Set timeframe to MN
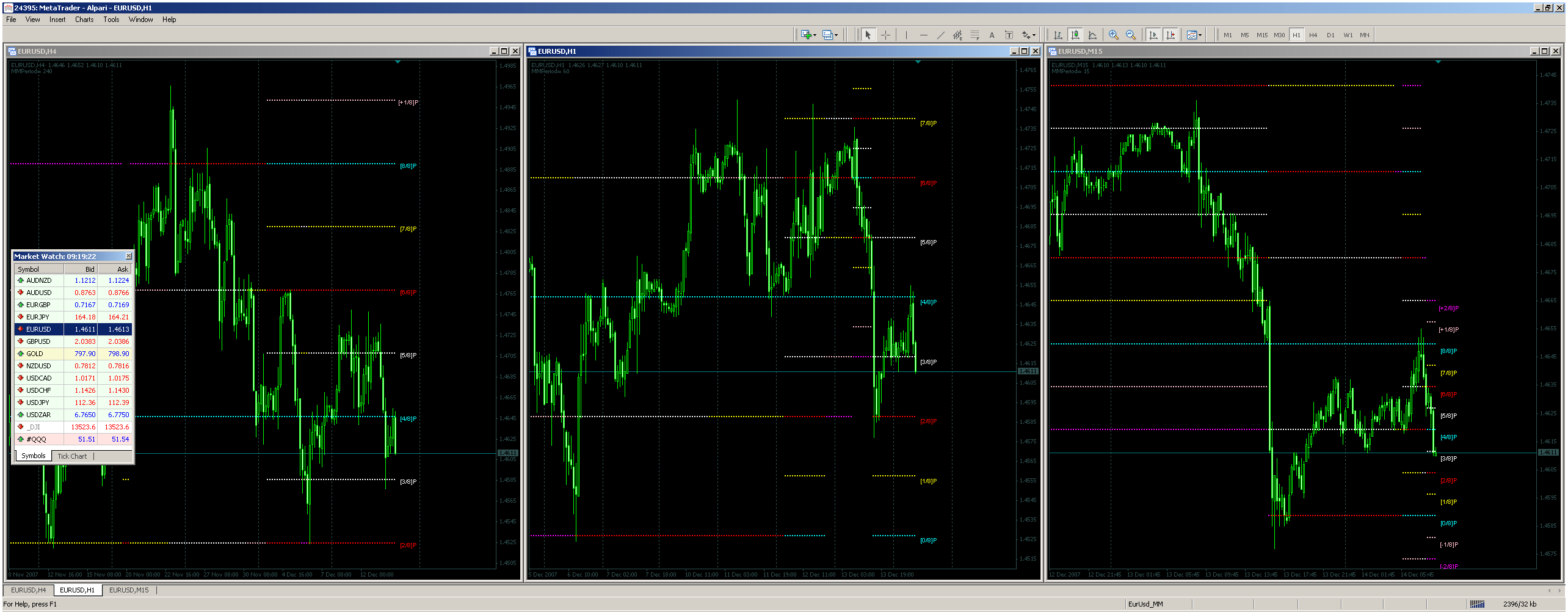 1364,35
